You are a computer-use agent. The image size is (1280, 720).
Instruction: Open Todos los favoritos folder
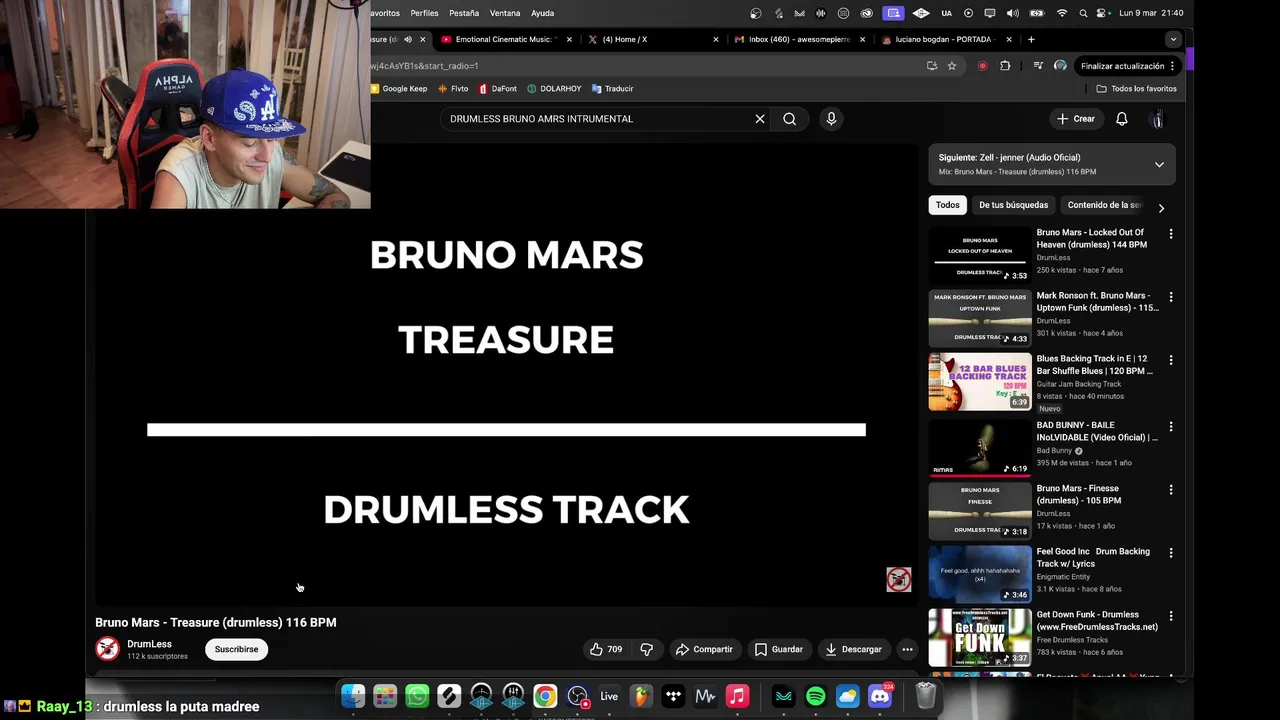coord(1136,89)
